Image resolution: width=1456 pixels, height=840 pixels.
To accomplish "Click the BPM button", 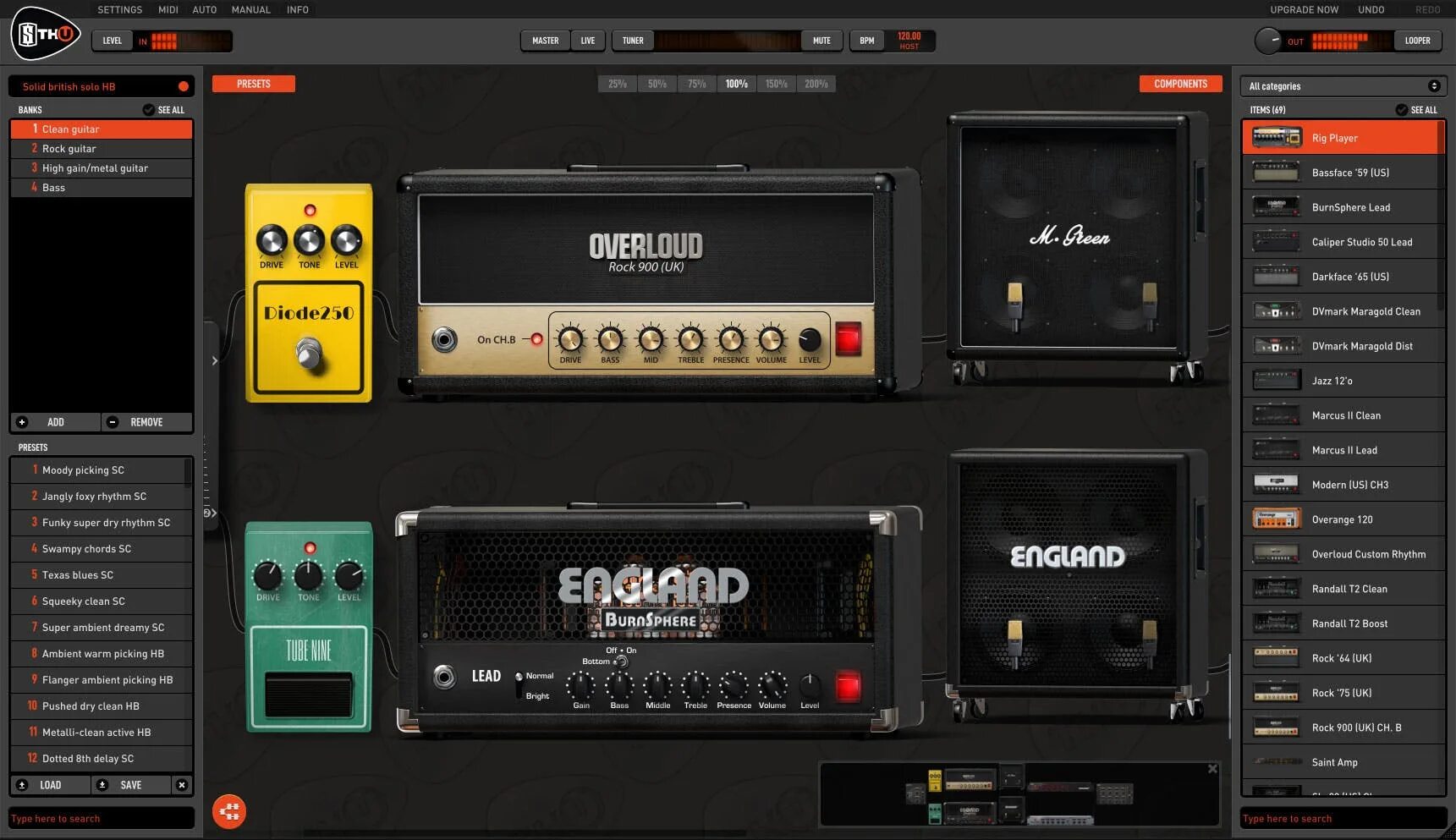I will pyautogui.click(x=867, y=41).
